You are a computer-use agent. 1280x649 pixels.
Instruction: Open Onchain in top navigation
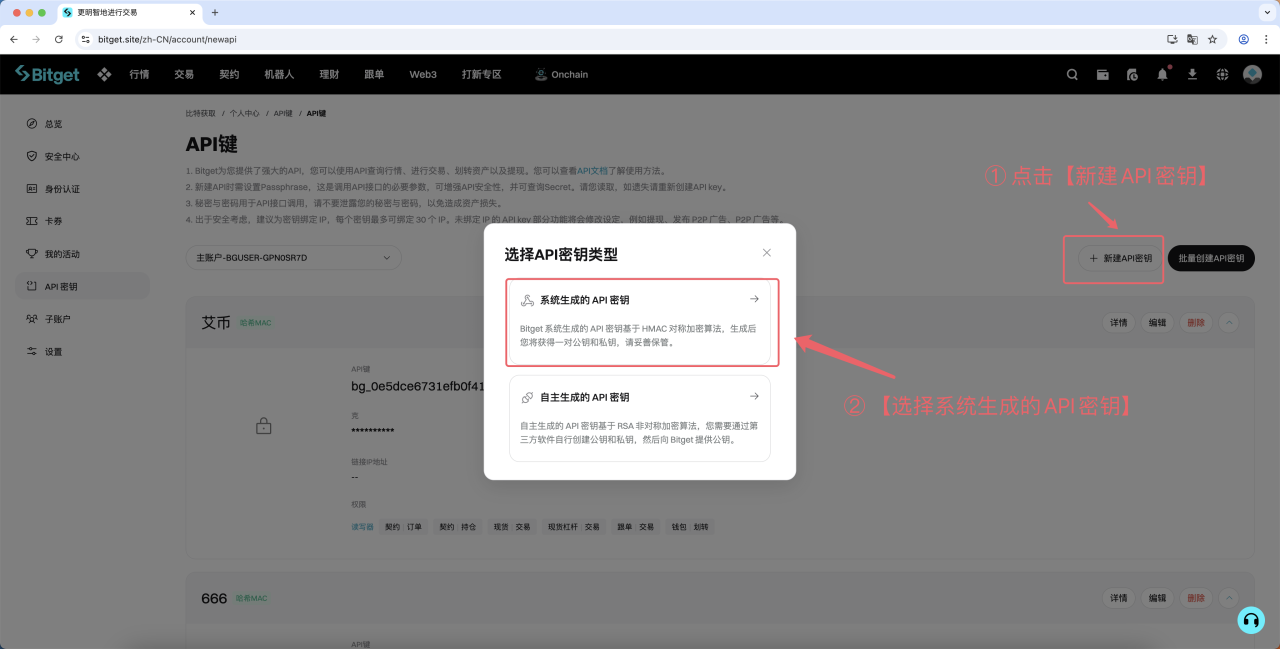561,74
